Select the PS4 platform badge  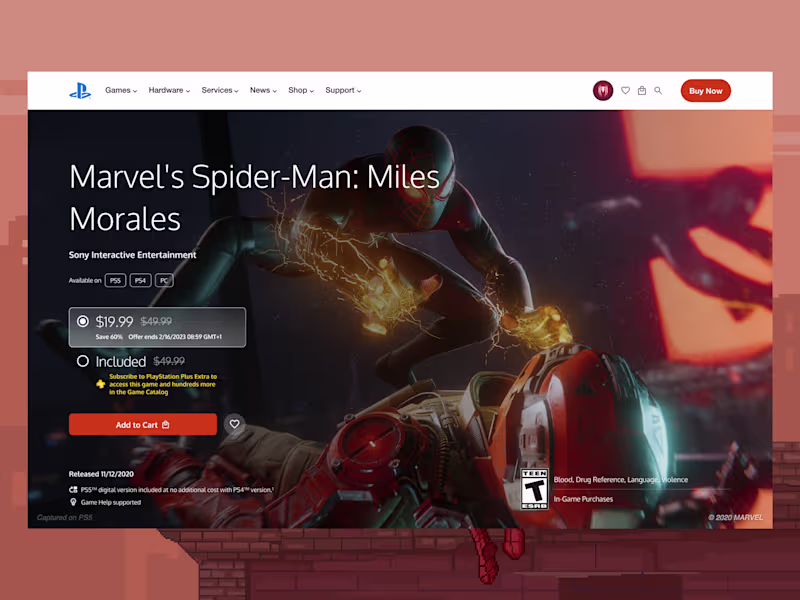(x=140, y=280)
